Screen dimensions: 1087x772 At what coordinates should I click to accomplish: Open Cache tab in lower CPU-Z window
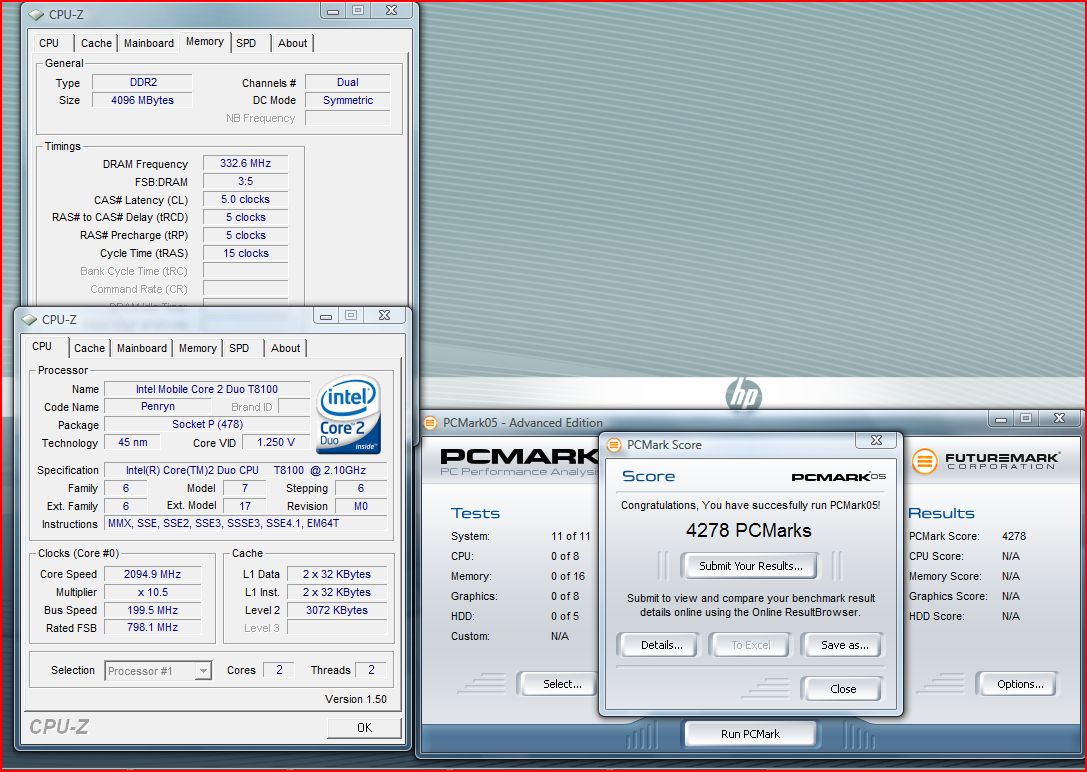click(89, 348)
